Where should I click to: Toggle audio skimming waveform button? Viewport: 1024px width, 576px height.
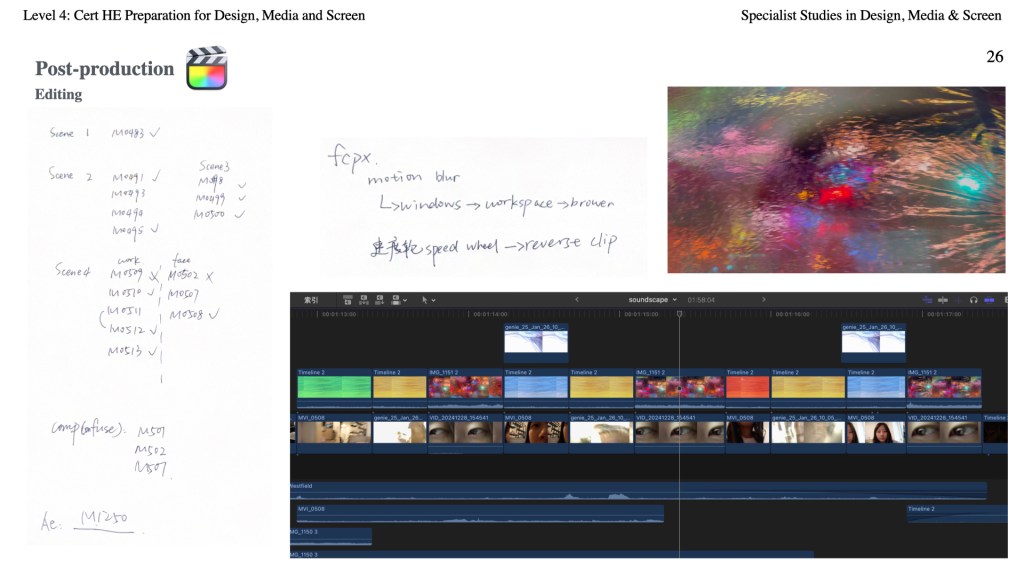943,299
